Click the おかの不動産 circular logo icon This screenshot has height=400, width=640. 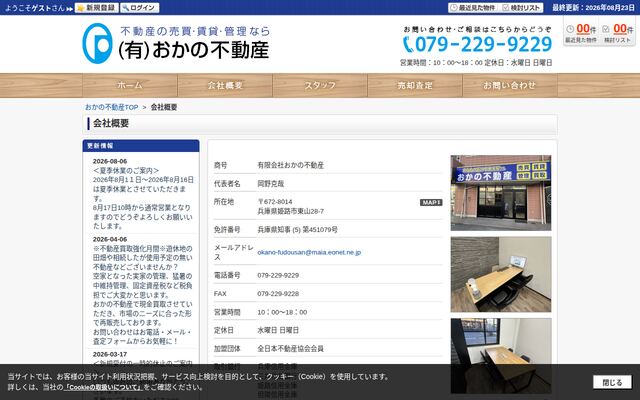tap(98, 43)
